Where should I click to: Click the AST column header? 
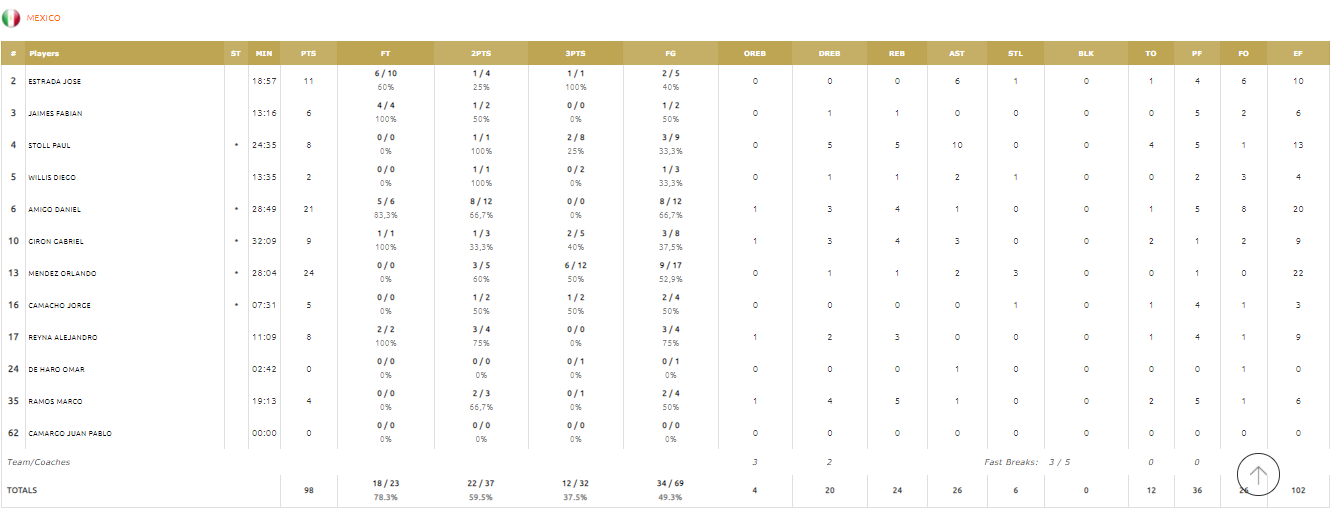click(x=957, y=53)
